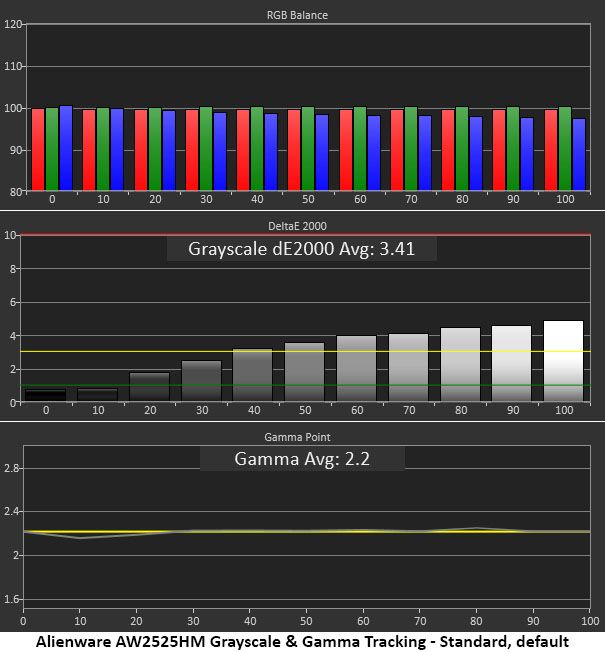
Task: Click the 60 x-axis label under DeltaE chart
Action: point(357,410)
